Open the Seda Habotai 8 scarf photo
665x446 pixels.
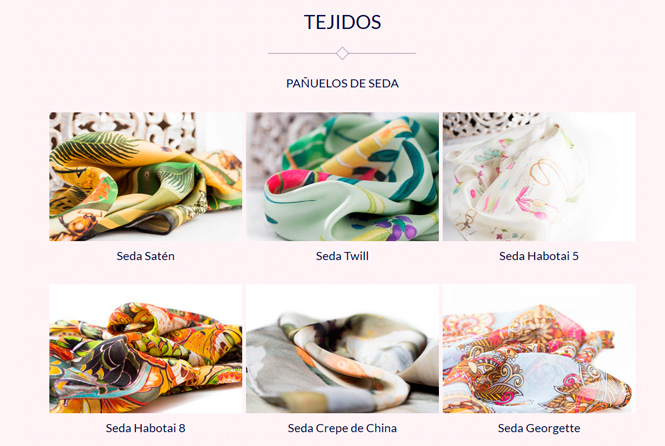[x=145, y=348]
